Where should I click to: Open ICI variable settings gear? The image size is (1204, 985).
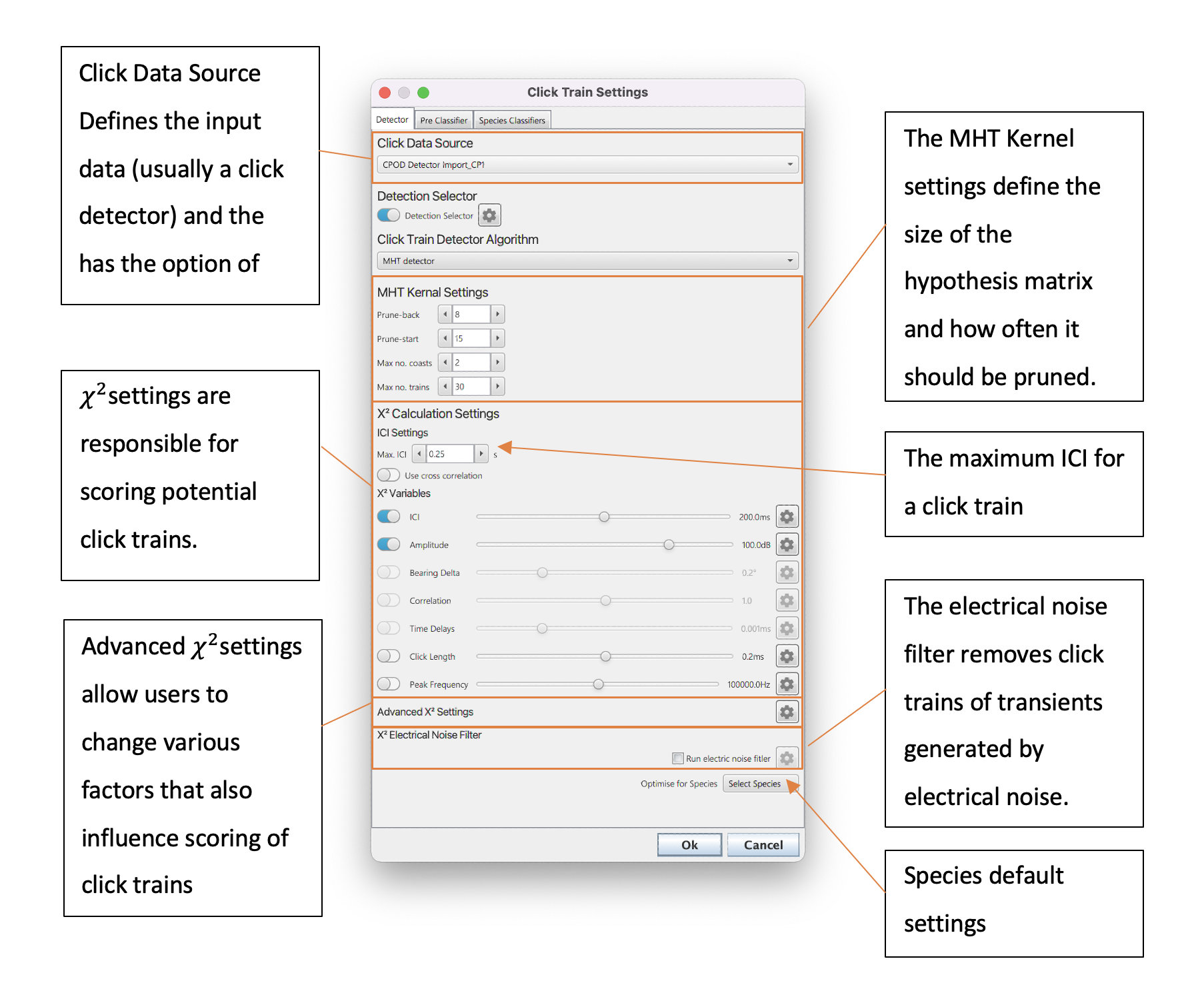point(787,516)
